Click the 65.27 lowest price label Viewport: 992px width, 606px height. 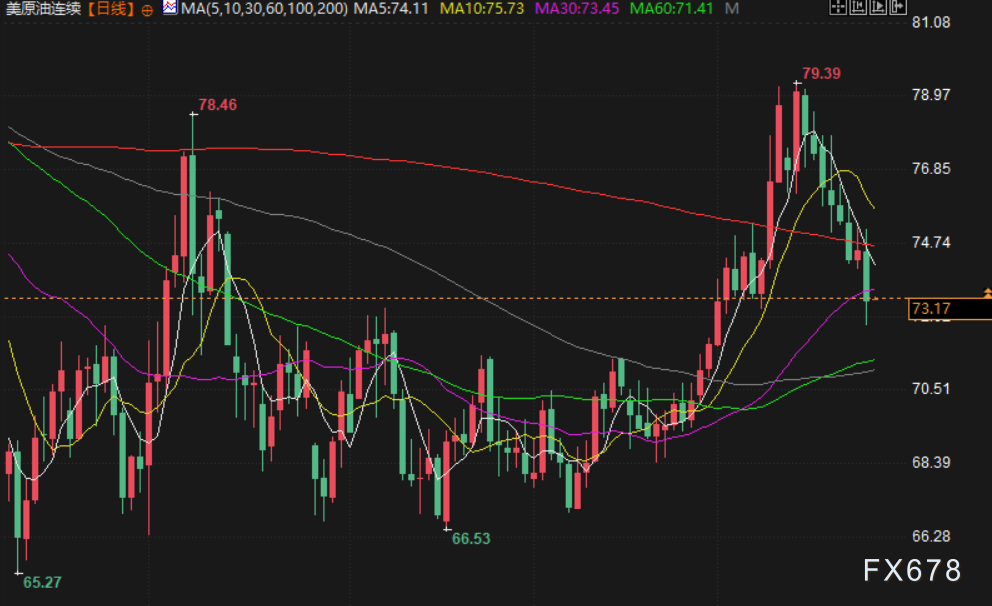point(42,581)
